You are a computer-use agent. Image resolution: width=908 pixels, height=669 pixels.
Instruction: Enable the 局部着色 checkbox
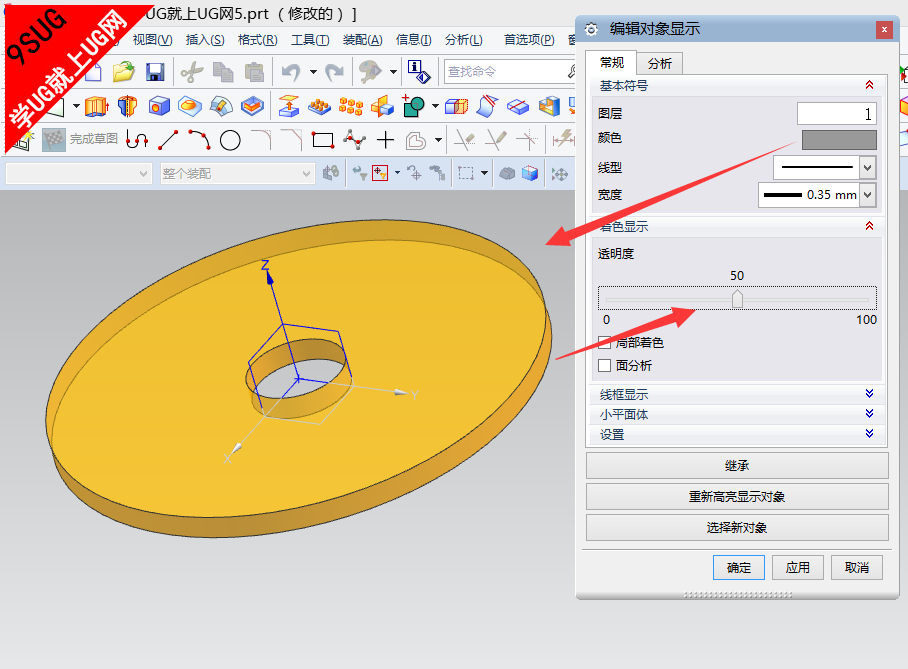click(x=605, y=342)
